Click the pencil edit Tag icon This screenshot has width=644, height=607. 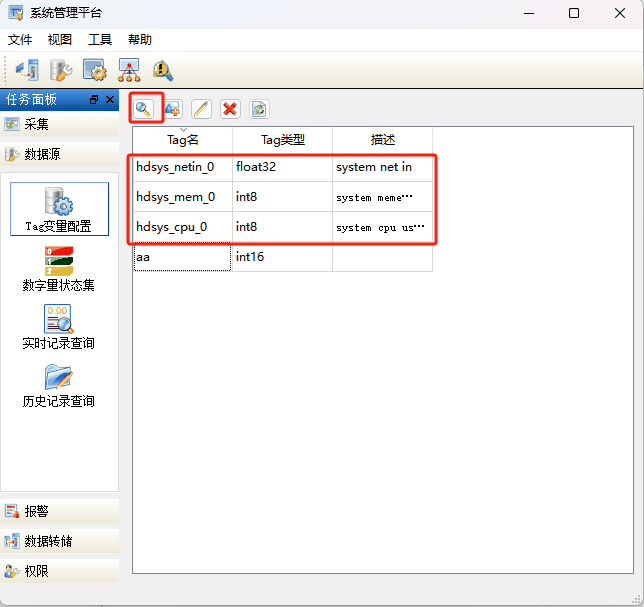pyautogui.click(x=201, y=109)
